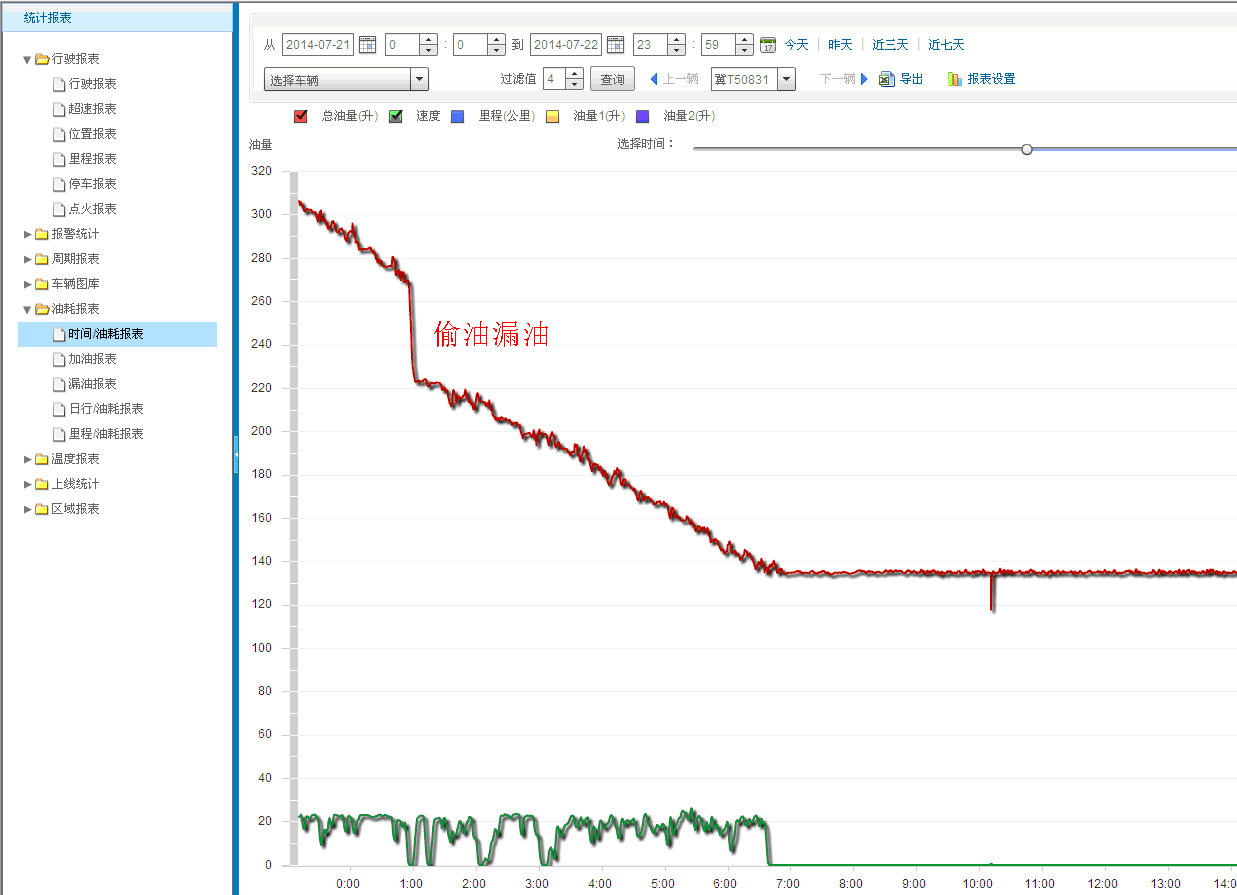This screenshot has height=895, width=1237.
Task: Click the 加油报表 document icon
Action: click(x=60, y=359)
